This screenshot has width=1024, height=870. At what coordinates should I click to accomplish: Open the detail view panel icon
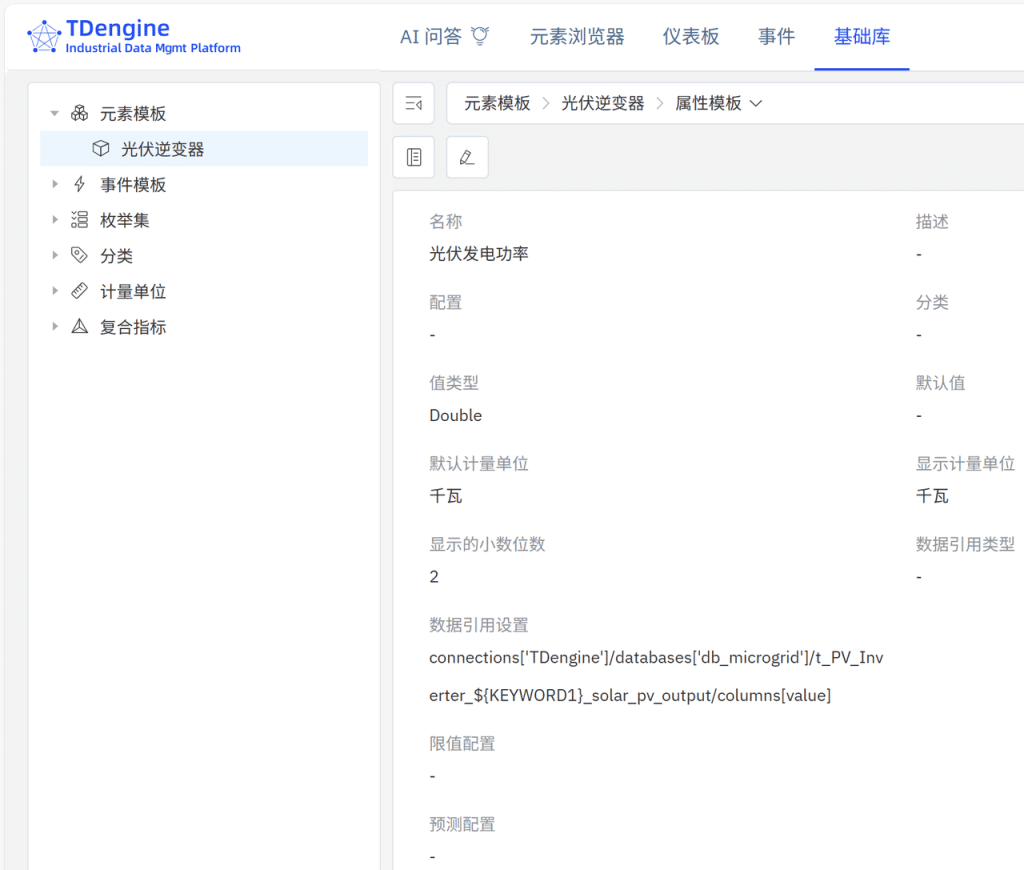point(413,157)
